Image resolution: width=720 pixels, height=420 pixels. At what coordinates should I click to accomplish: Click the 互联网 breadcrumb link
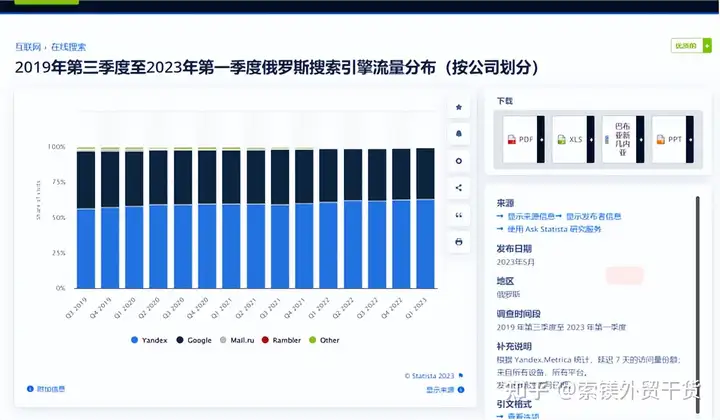pos(28,47)
